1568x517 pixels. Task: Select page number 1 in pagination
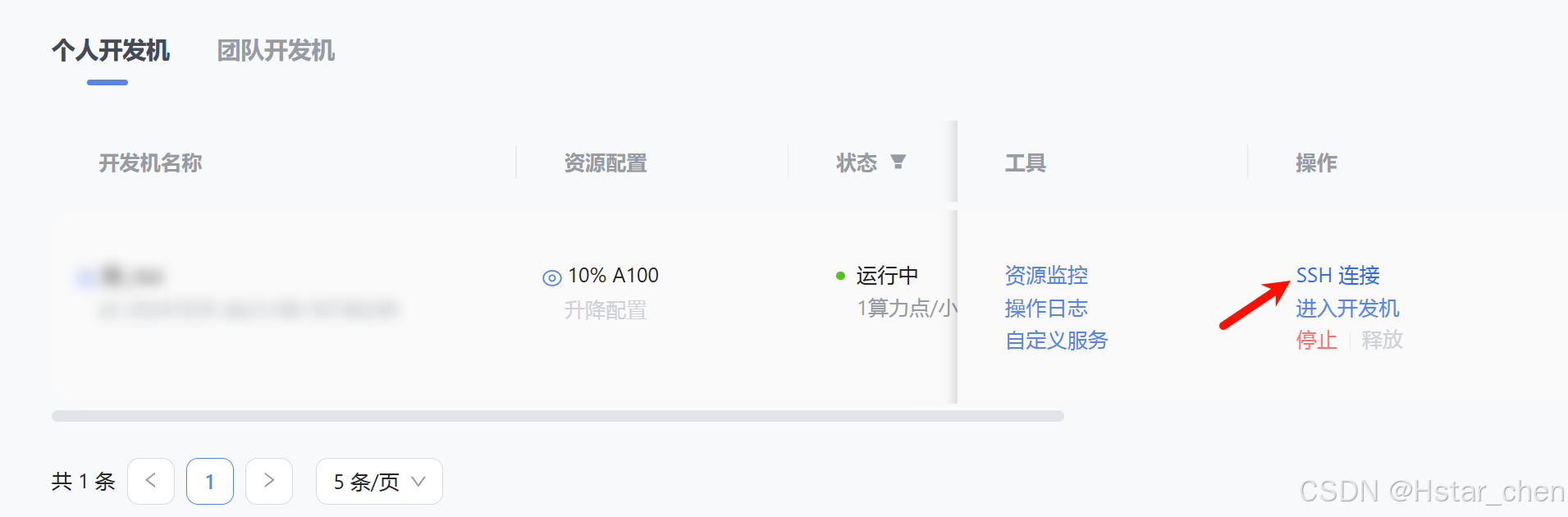point(210,482)
